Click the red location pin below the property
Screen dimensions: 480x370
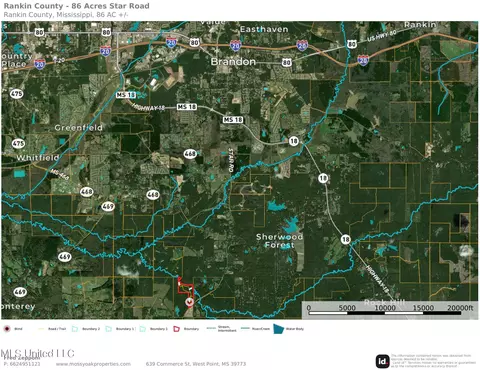click(189, 302)
